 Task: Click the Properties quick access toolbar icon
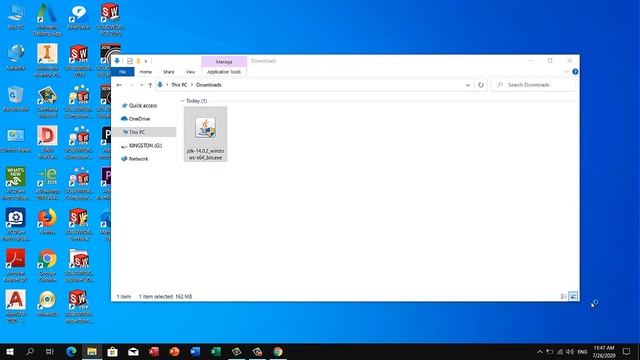pyautogui.click(x=130, y=61)
